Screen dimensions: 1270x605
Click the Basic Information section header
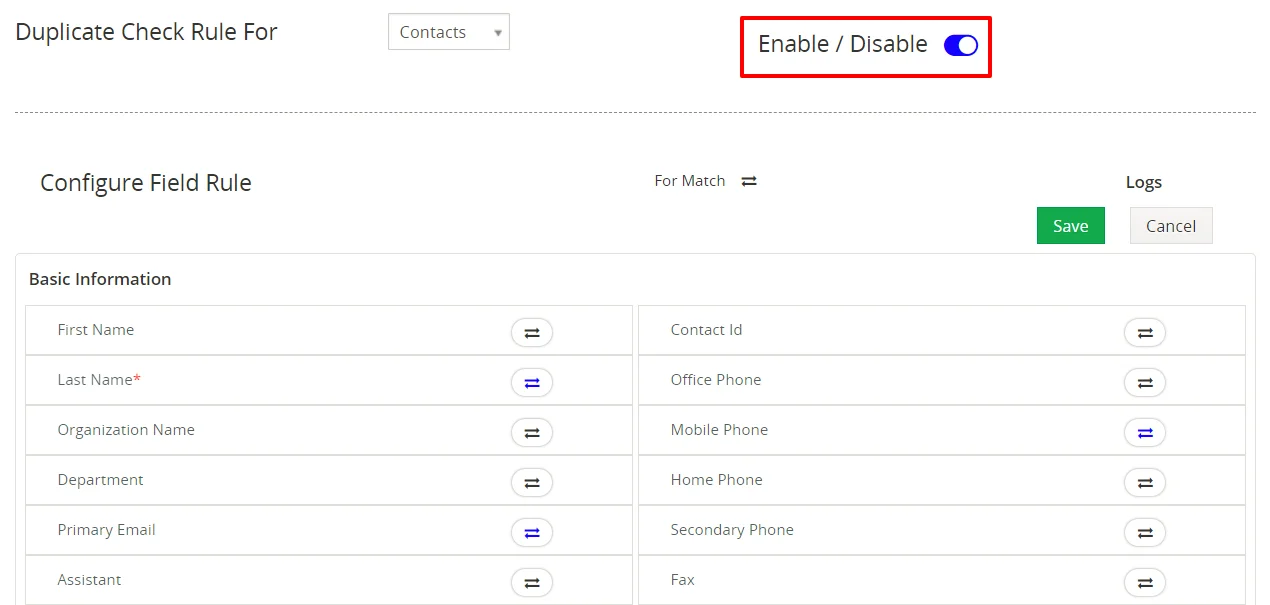coord(100,279)
